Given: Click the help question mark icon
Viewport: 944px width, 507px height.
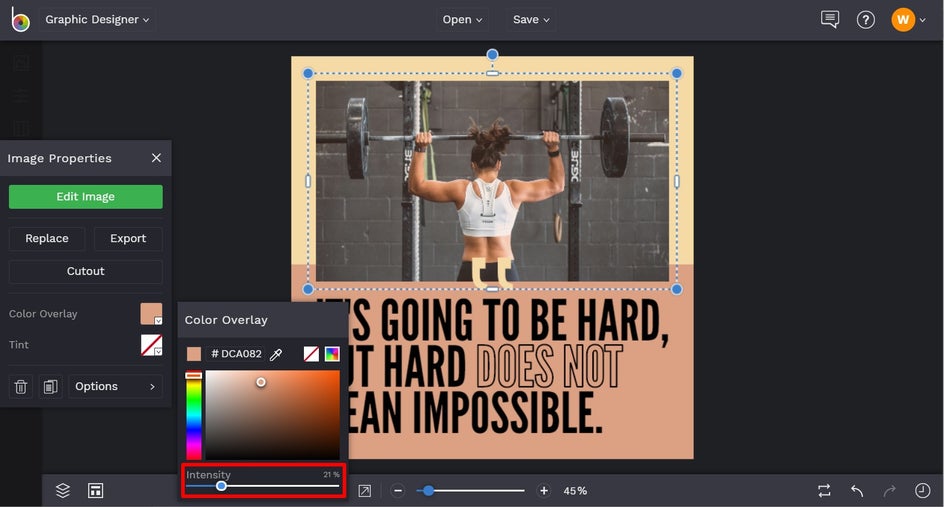Looking at the screenshot, I should pos(866,20).
